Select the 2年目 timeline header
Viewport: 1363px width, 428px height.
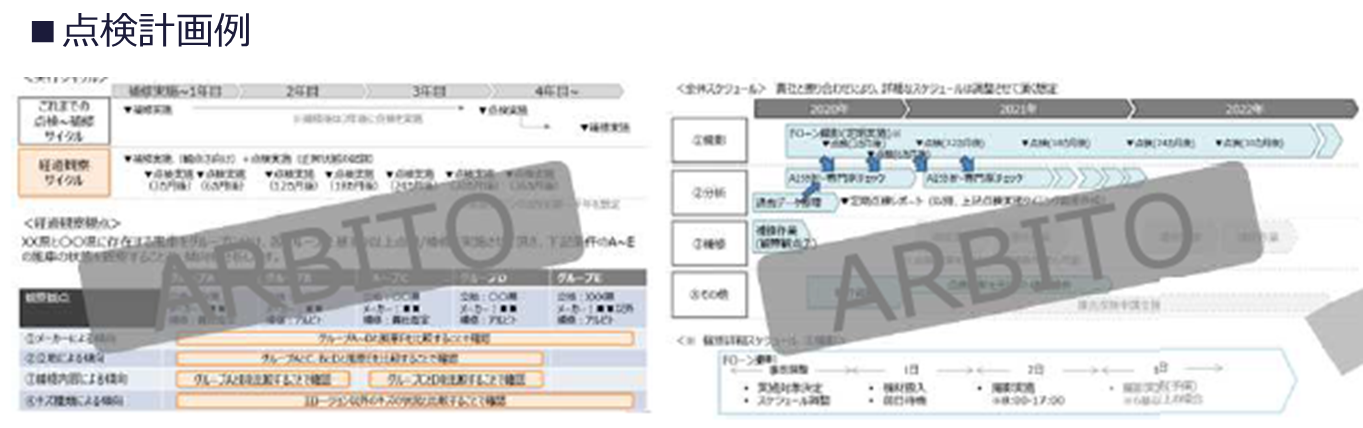tap(302, 89)
